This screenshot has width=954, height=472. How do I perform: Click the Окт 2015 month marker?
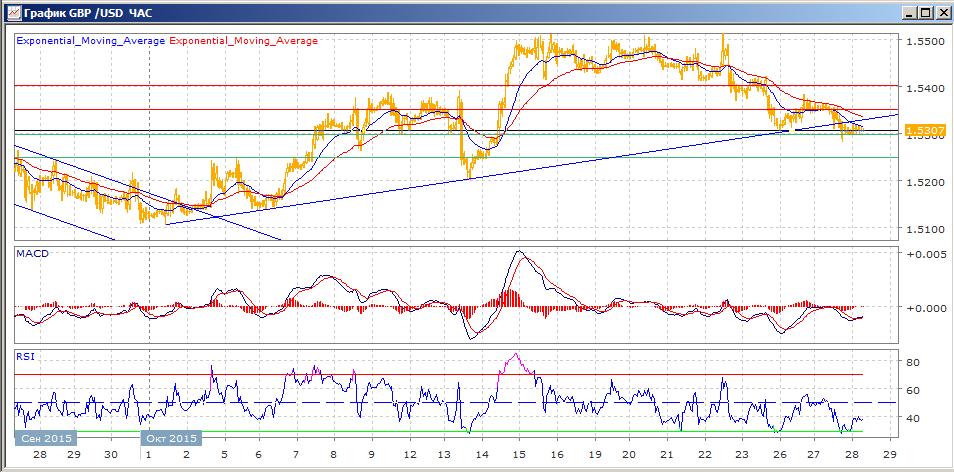pos(170,439)
